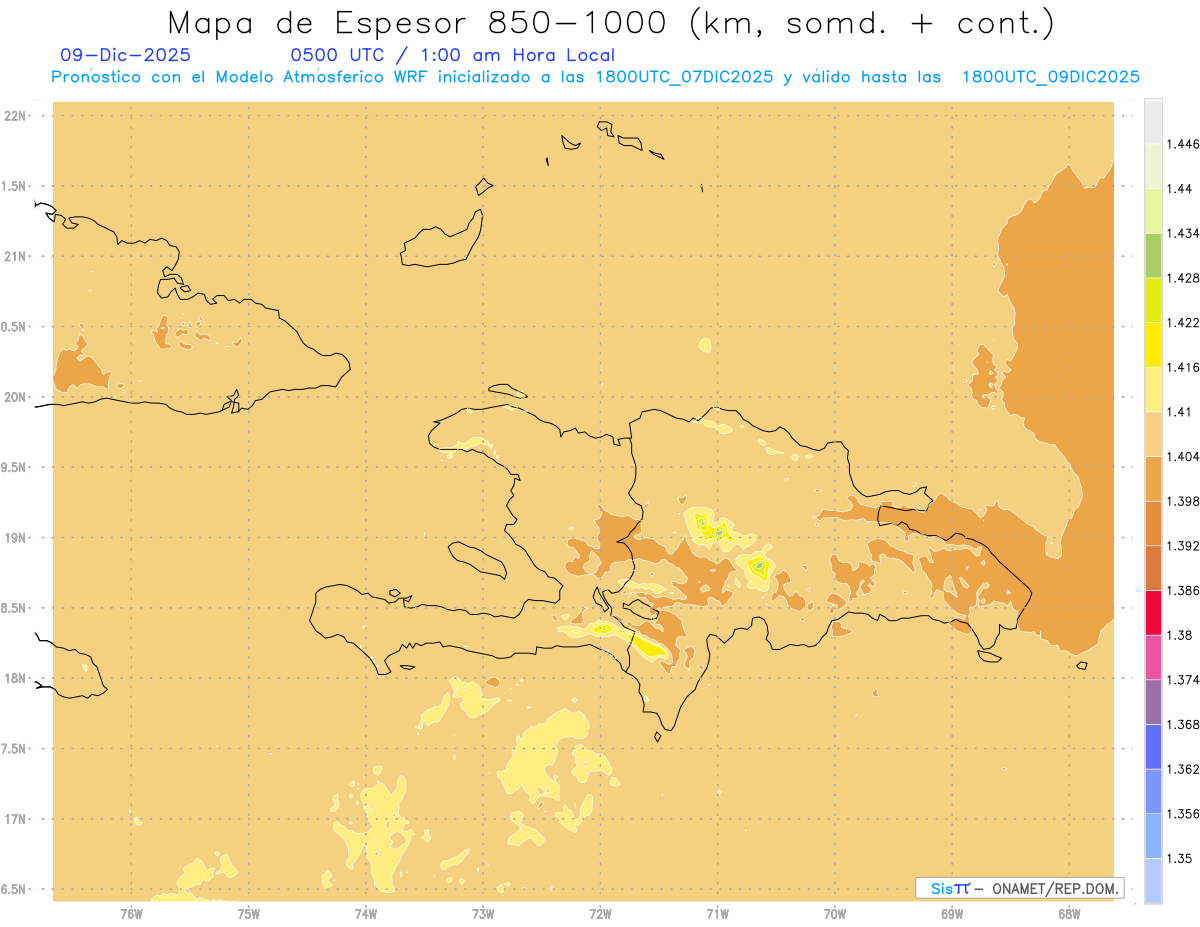1200x927 pixels.
Task: Click the legend value '1.35'
Action: pos(1181,858)
